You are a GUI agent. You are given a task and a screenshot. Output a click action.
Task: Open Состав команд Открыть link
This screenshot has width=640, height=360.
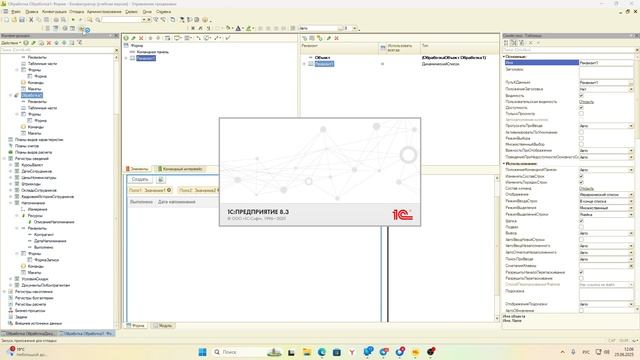pos(587,188)
